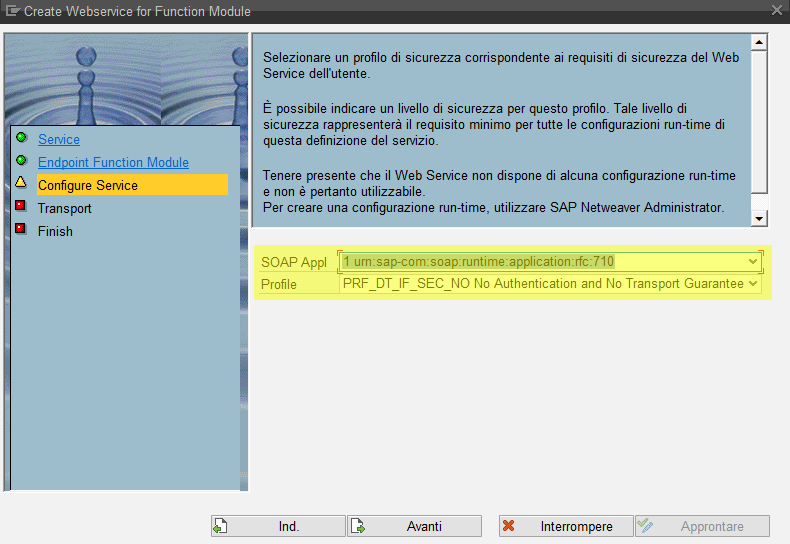This screenshot has height=544, width=790.
Task: Click the yellow warning triangle beside Configure Service
Action: click(21, 182)
